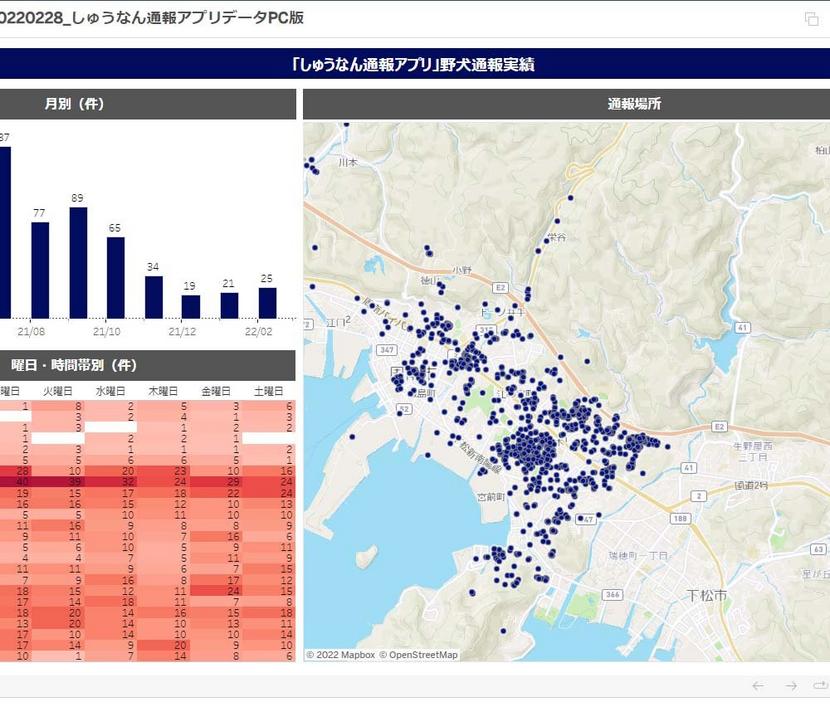Select the bar showing 34 reports
The image size is (830, 707).
[153, 297]
